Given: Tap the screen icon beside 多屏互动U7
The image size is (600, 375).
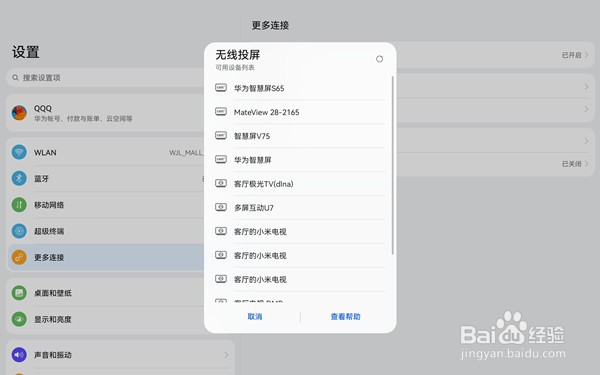Looking at the screenshot, I should [221, 207].
